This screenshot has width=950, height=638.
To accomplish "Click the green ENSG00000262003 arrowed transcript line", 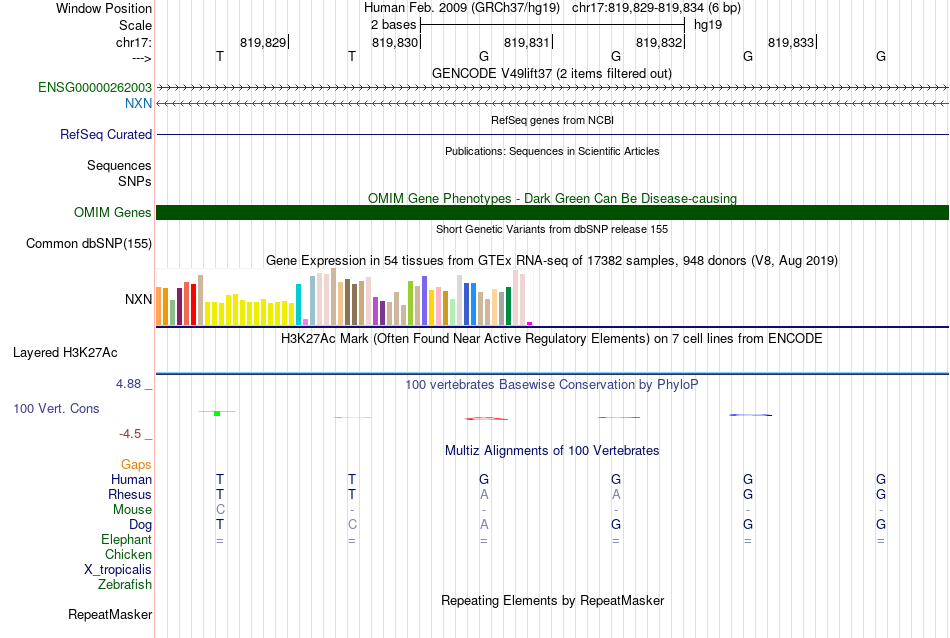I will (552, 88).
